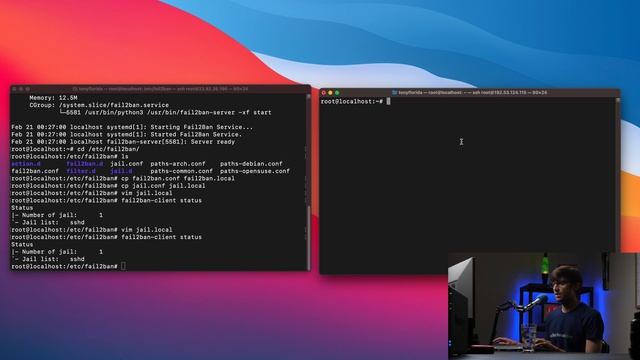This screenshot has height=360, width=640.
Task: Click 'paths-opensuse.conf' in the ls listing
Action: [x=255, y=171]
